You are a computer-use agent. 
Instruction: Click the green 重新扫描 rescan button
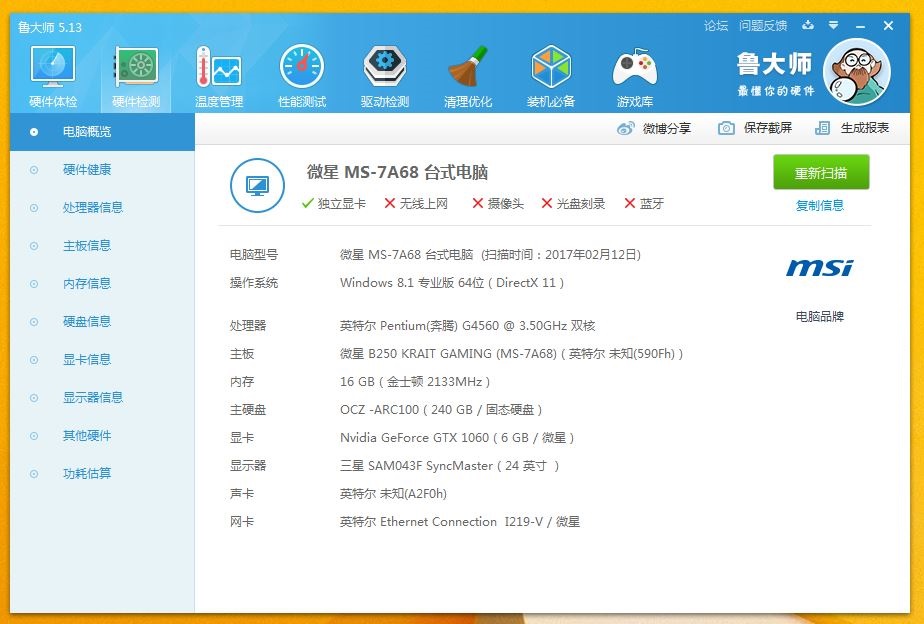pos(819,173)
